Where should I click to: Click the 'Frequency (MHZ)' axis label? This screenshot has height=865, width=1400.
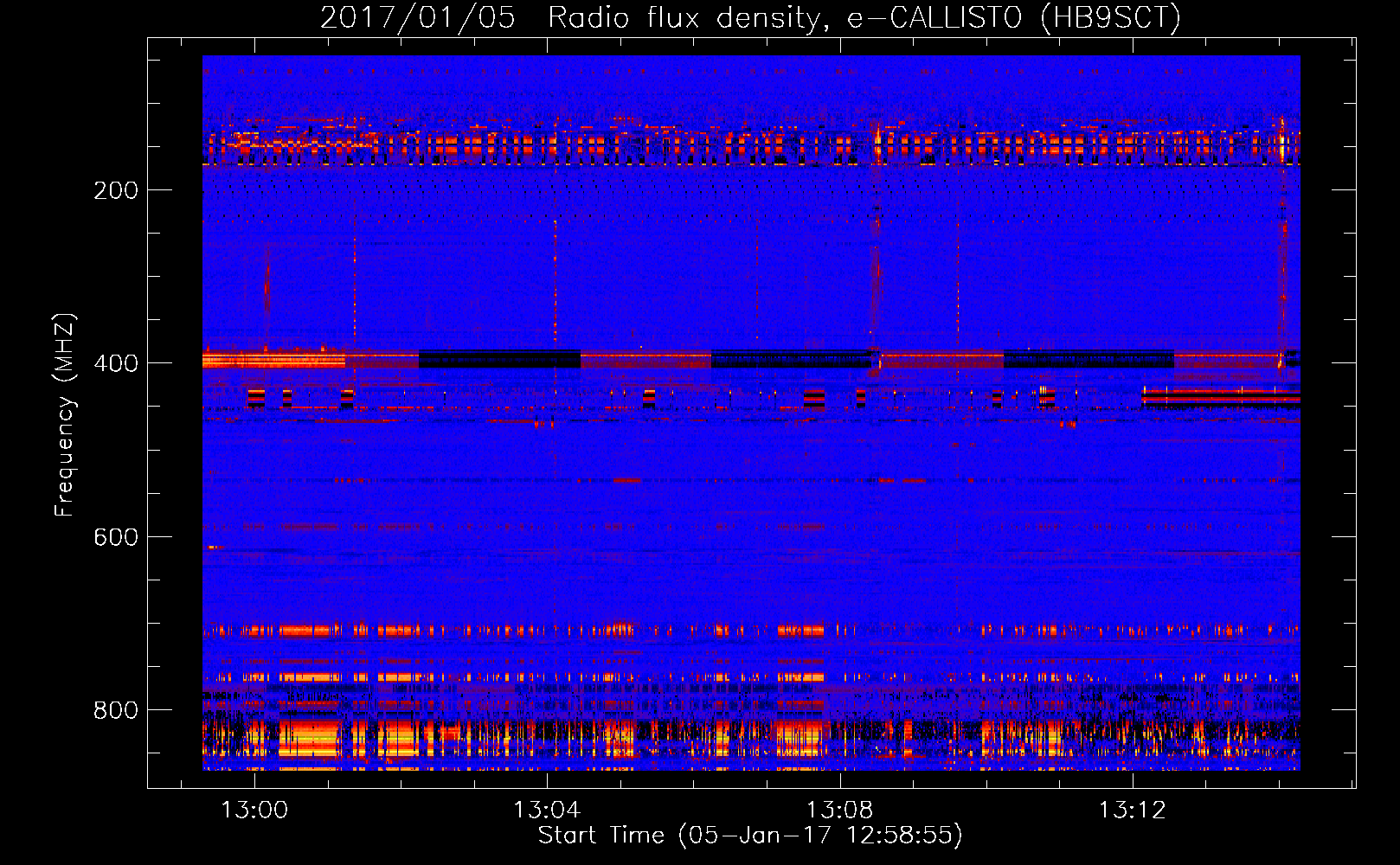tap(65, 415)
